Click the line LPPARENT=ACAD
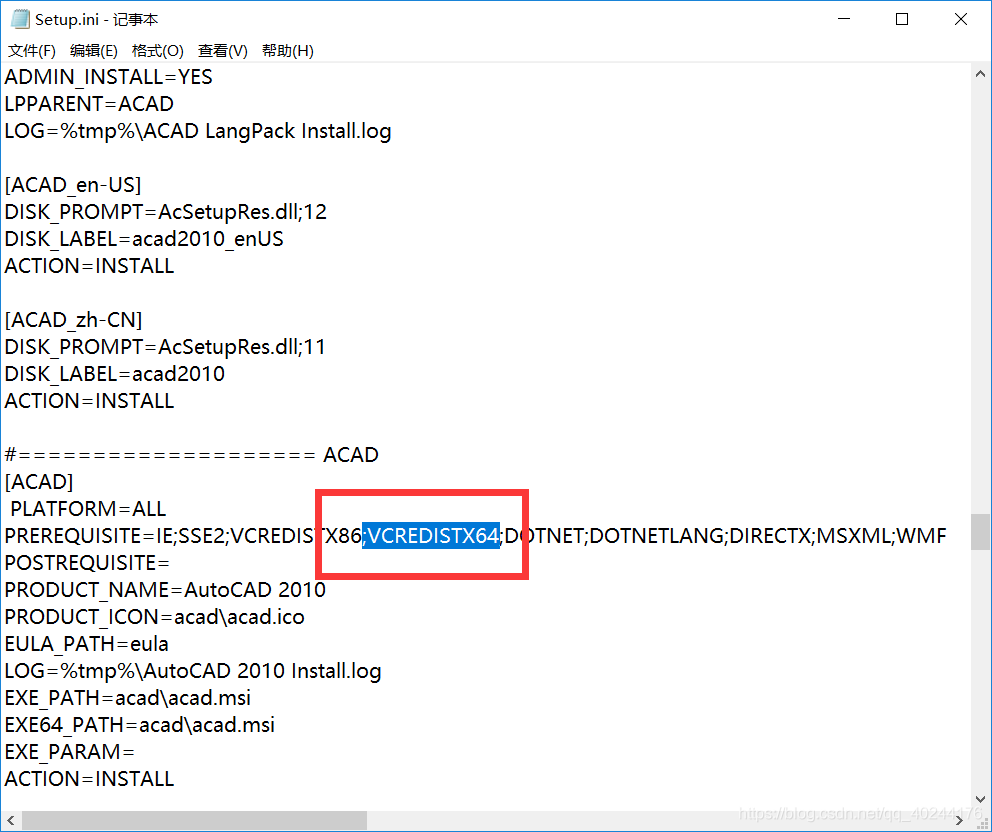 click(89, 104)
